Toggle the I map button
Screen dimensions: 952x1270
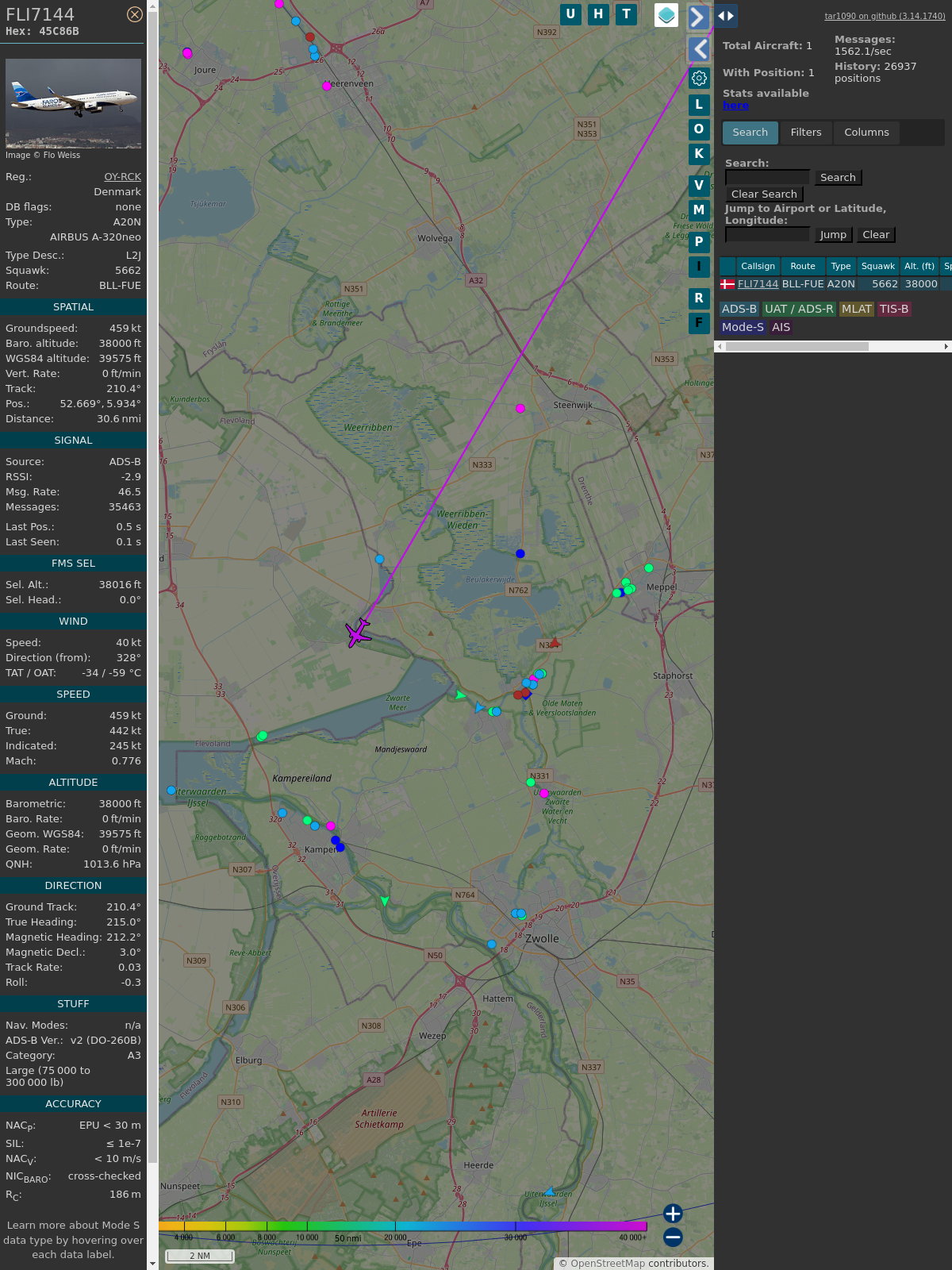pos(699,266)
